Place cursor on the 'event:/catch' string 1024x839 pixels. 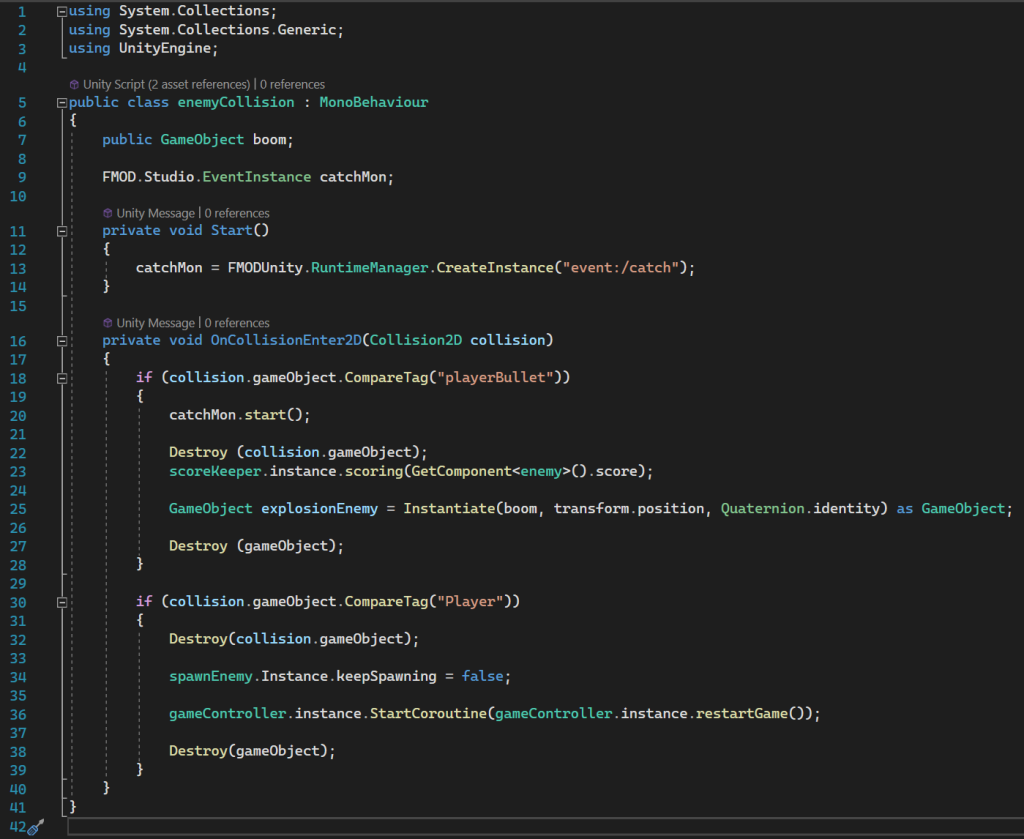pos(623,268)
